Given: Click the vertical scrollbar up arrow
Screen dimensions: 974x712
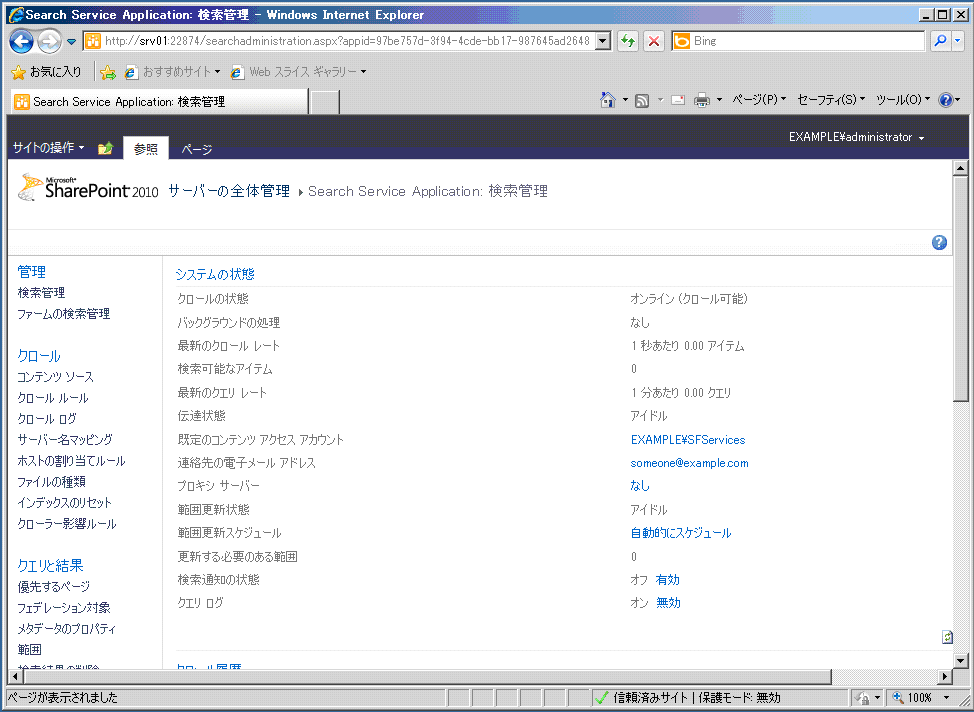Looking at the screenshot, I should pos(960,168).
